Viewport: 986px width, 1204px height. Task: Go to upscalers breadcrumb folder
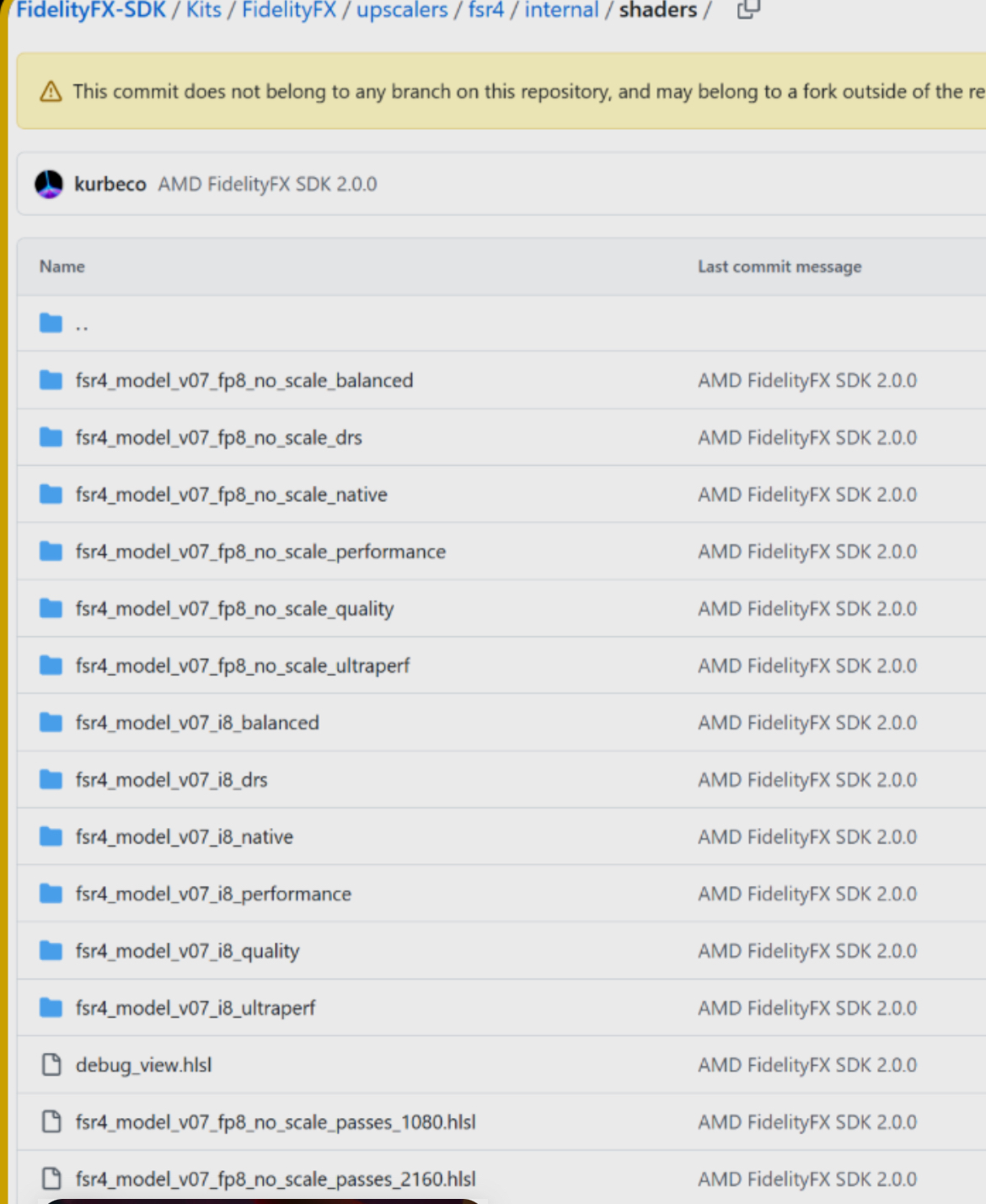[402, 10]
